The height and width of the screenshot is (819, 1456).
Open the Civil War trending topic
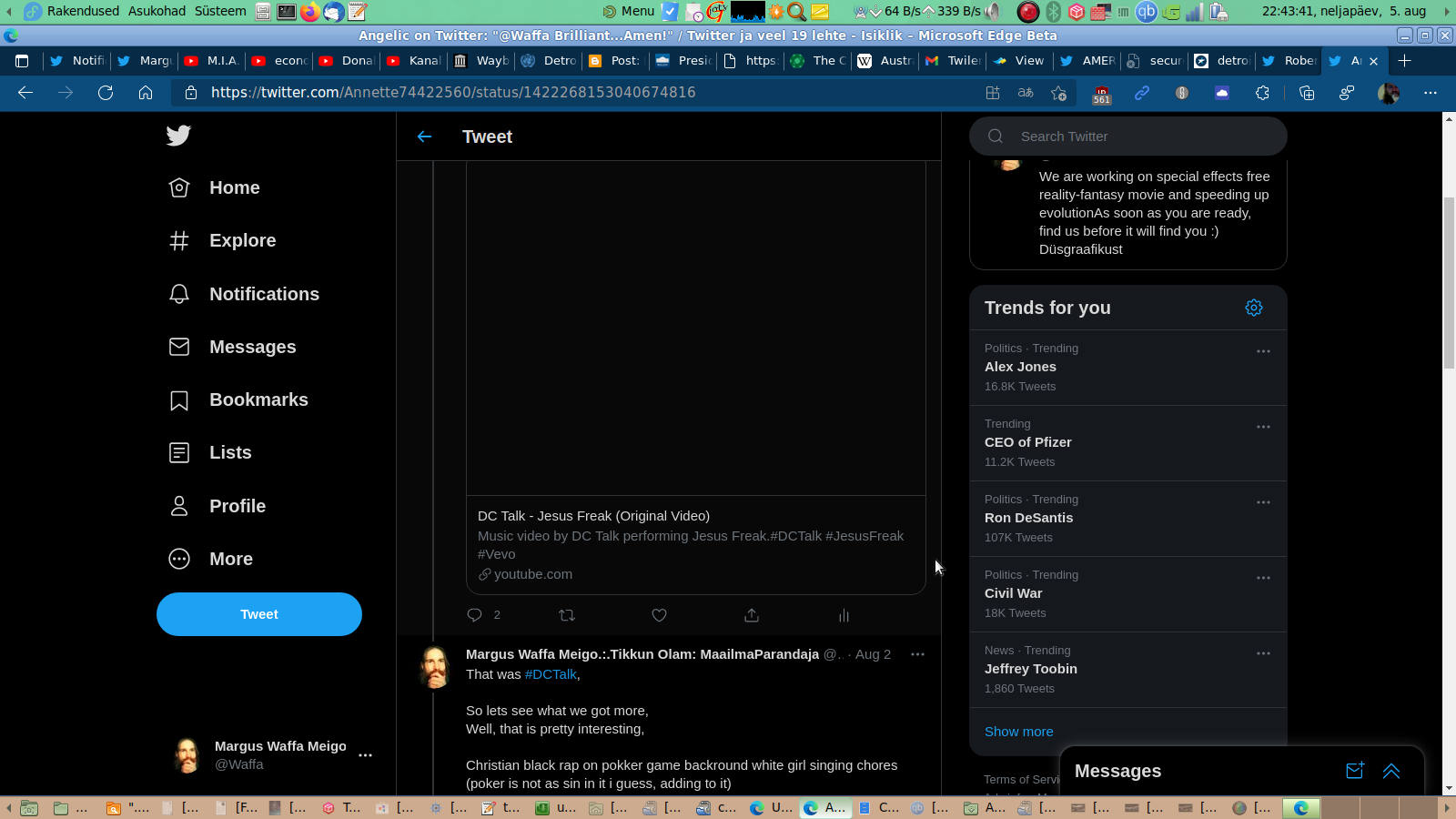tap(1128, 594)
